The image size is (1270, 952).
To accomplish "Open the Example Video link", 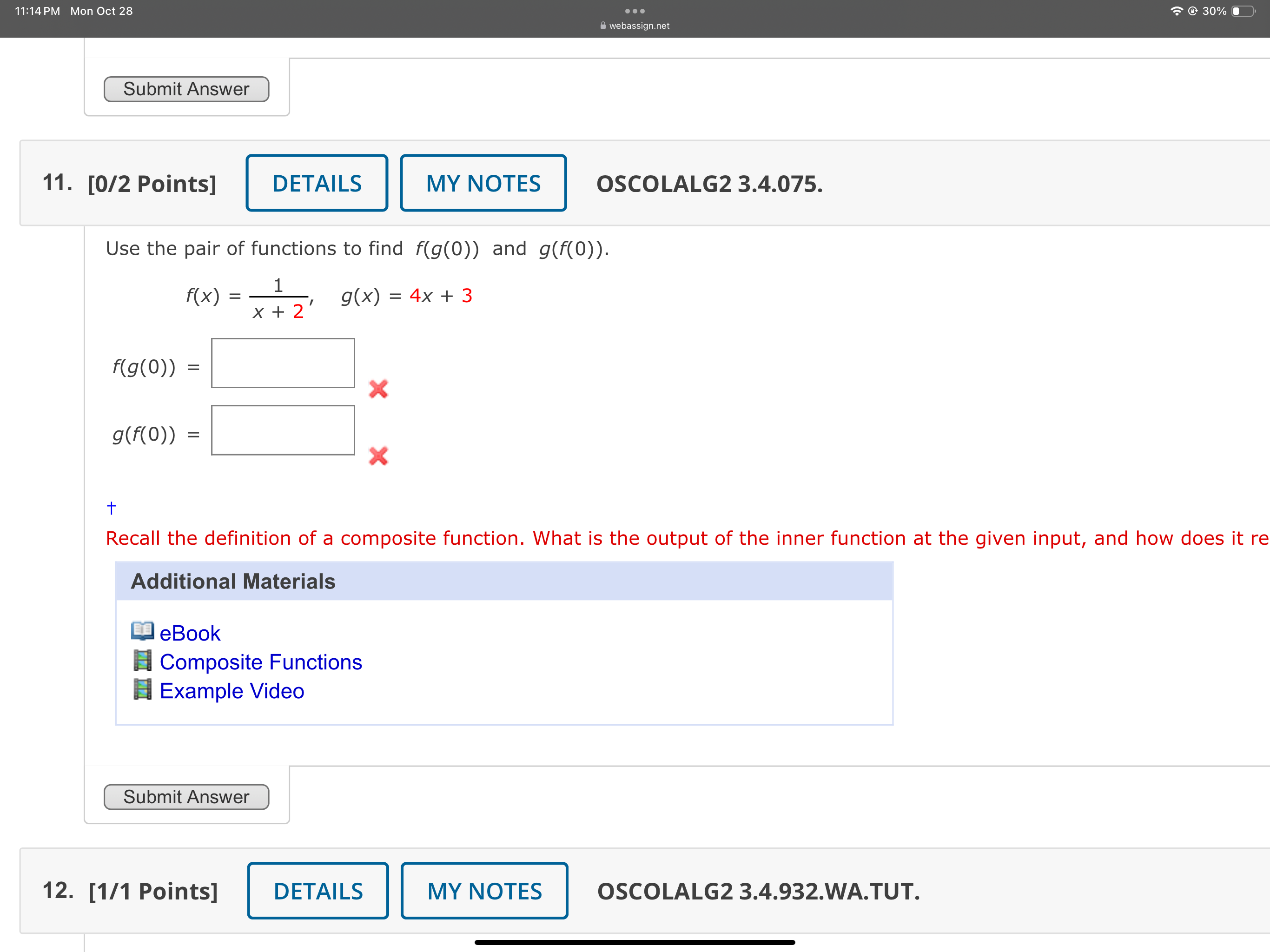I will pos(232,691).
